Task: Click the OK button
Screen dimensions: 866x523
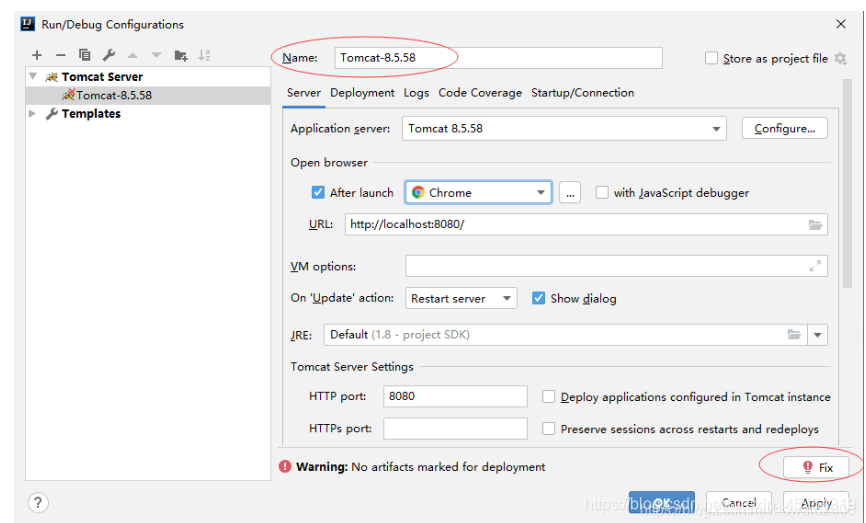Action: 662,503
